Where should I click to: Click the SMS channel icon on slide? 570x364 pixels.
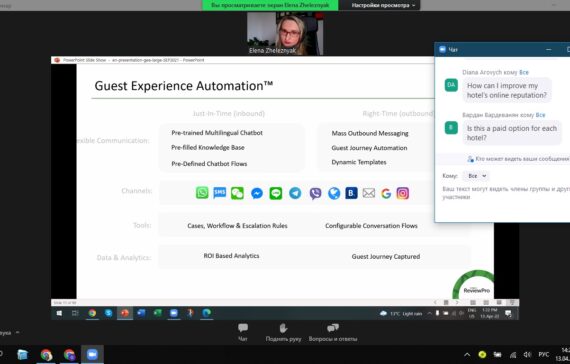pos(220,192)
